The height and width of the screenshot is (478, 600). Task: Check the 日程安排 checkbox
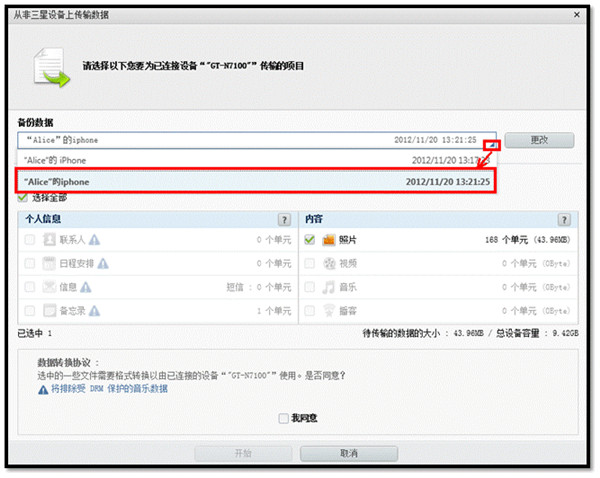coord(29,264)
